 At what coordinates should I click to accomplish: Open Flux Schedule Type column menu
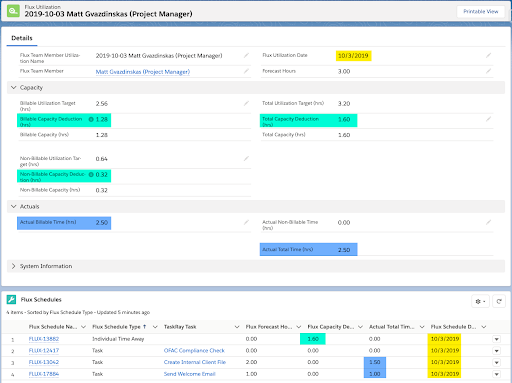155,327
